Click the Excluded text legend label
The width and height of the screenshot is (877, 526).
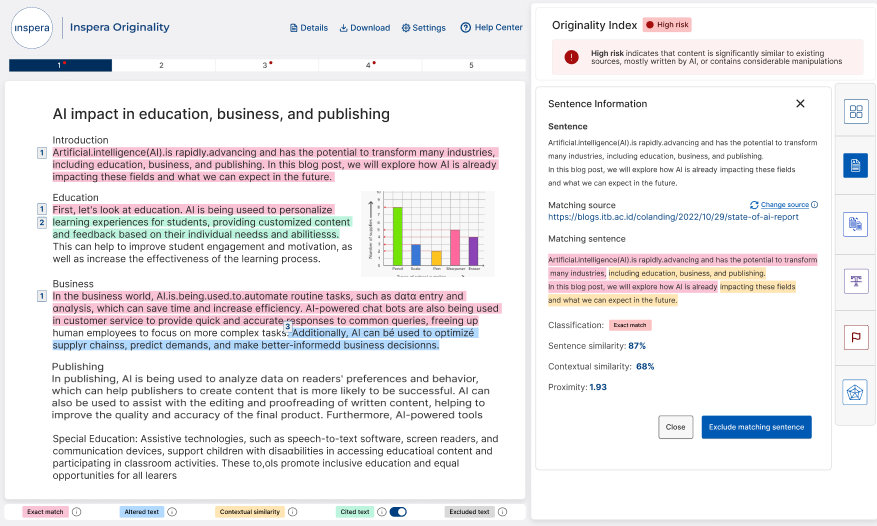point(469,511)
